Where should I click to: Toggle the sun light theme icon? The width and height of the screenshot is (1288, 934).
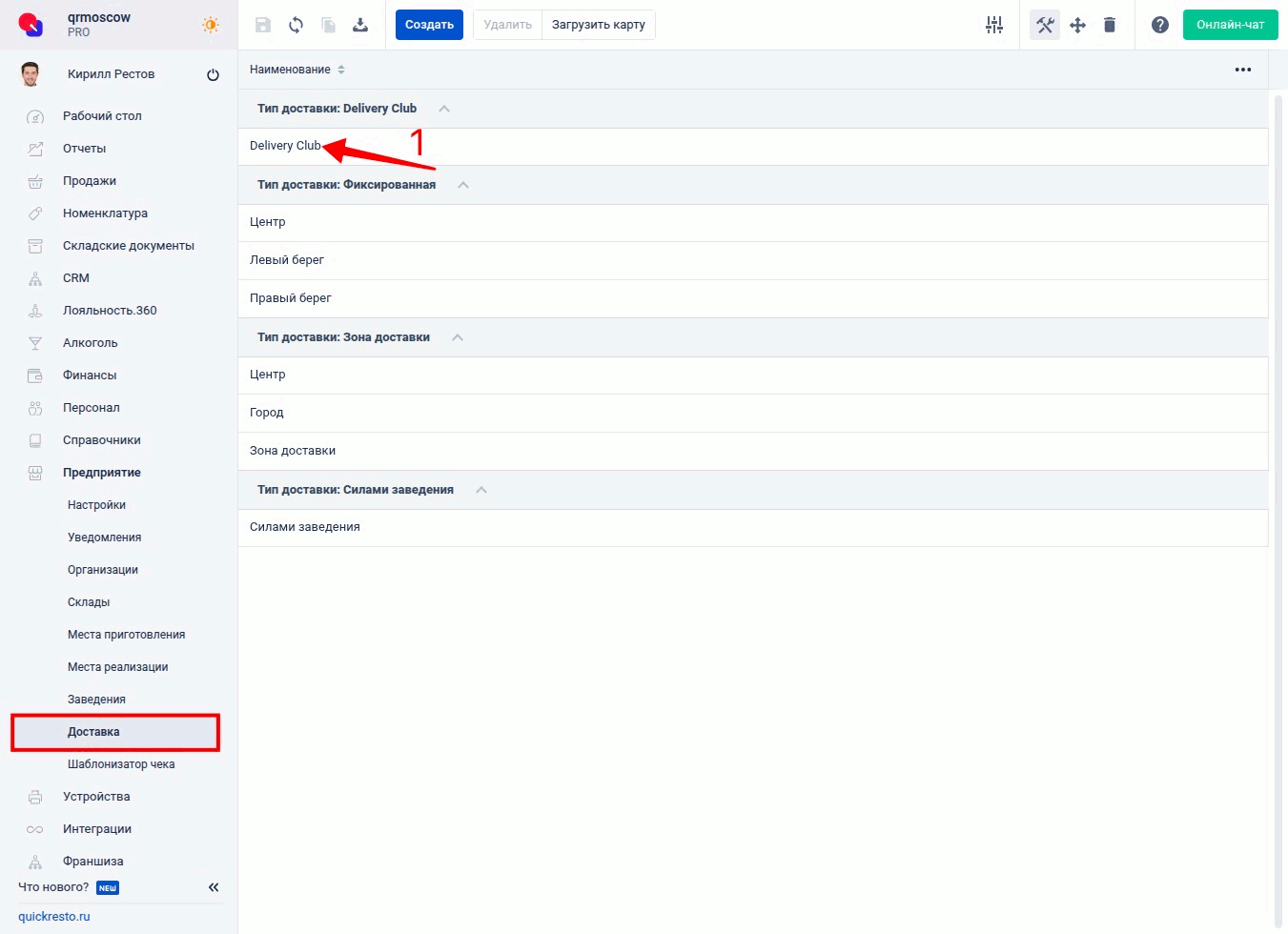pyautogui.click(x=211, y=25)
